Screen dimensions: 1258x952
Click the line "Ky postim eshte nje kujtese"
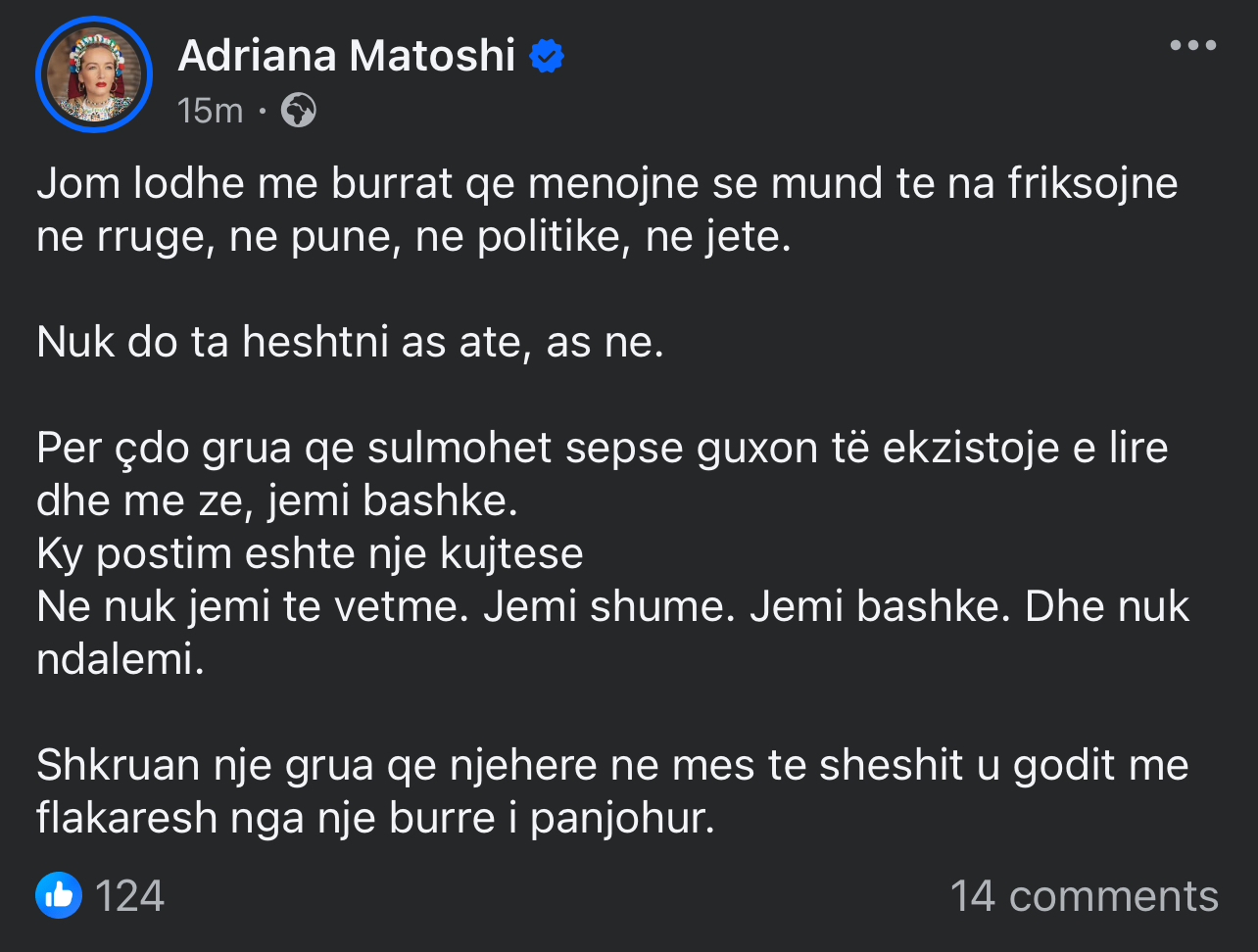(310, 554)
